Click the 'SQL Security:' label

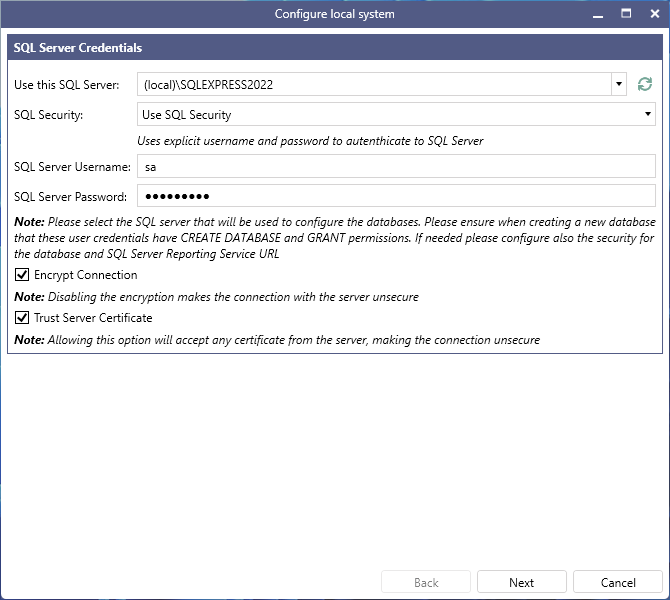[48, 115]
